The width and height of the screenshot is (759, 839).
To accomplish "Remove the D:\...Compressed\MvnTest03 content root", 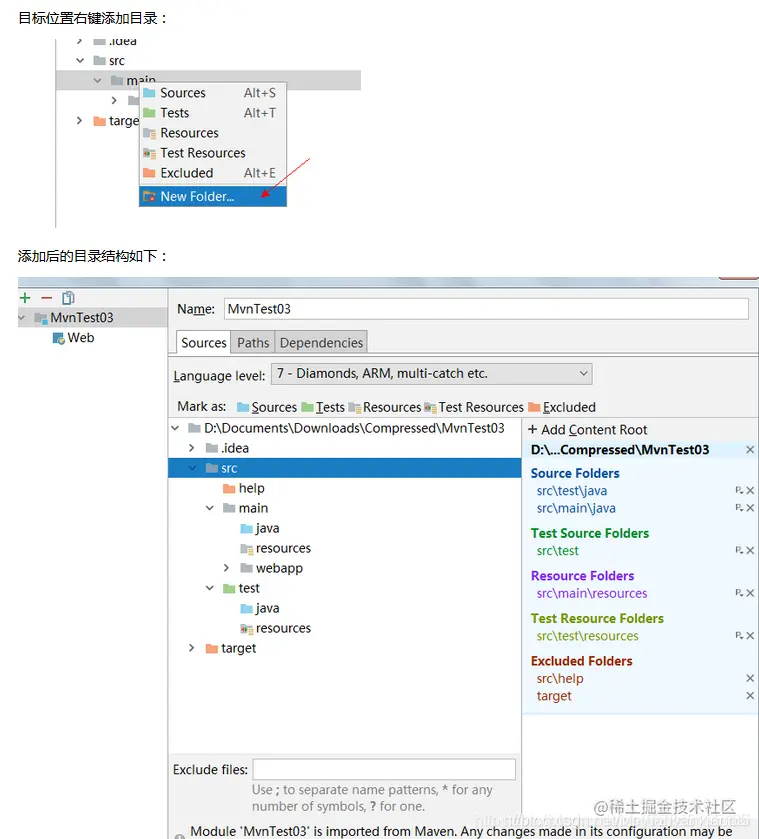I will [750, 450].
